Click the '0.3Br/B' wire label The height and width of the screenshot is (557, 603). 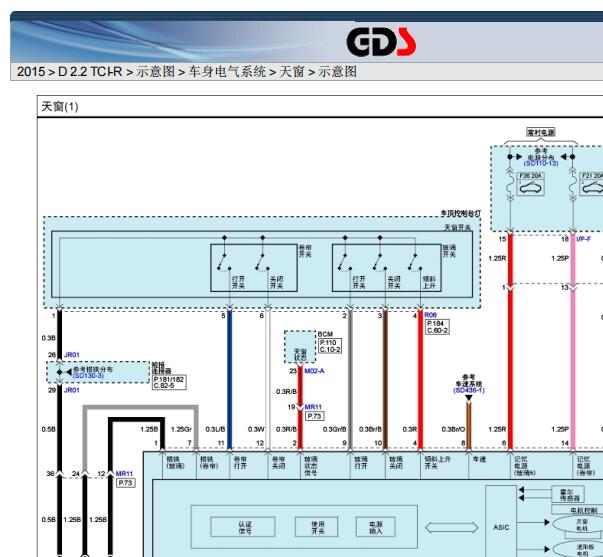coord(370,429)
